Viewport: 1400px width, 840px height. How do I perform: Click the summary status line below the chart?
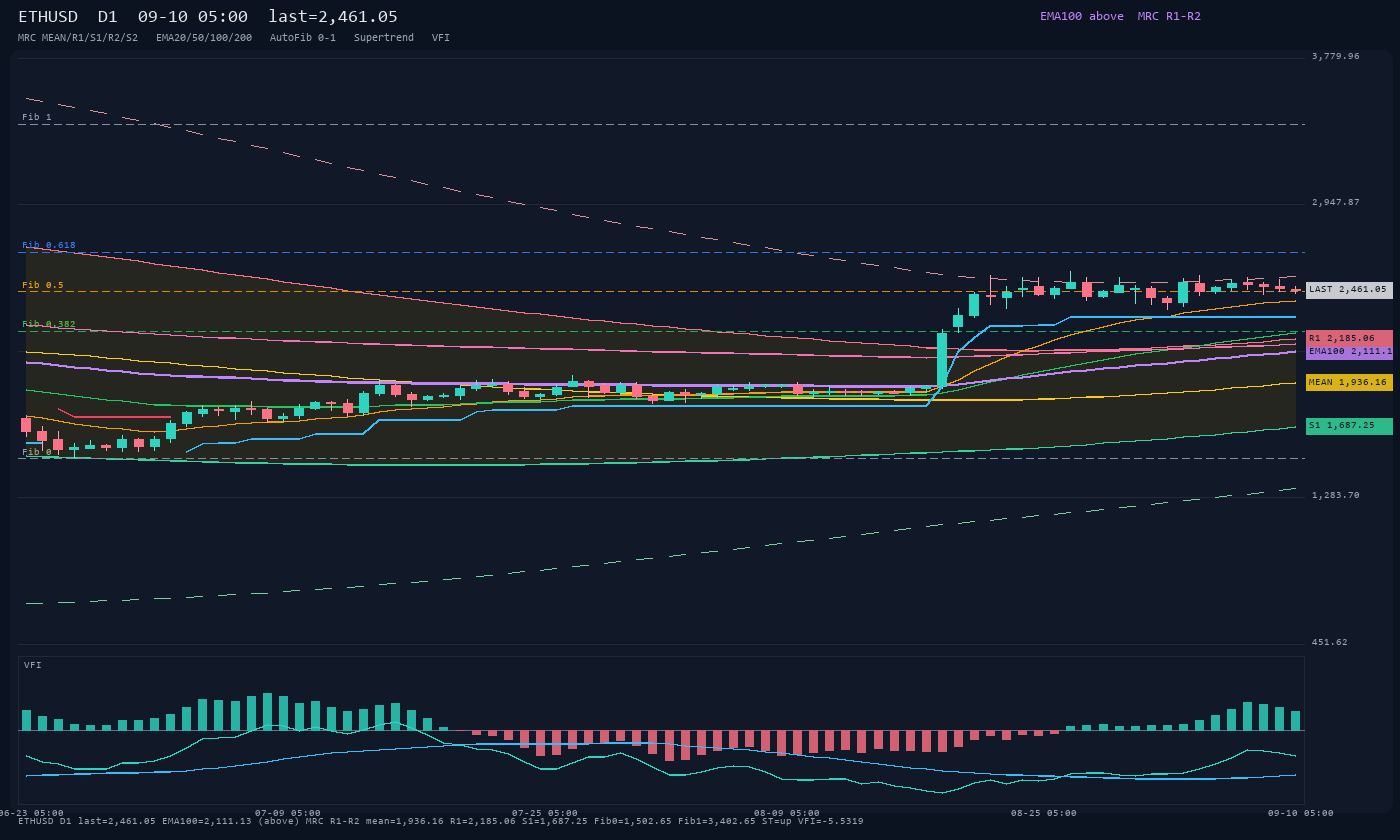point(441,821)
